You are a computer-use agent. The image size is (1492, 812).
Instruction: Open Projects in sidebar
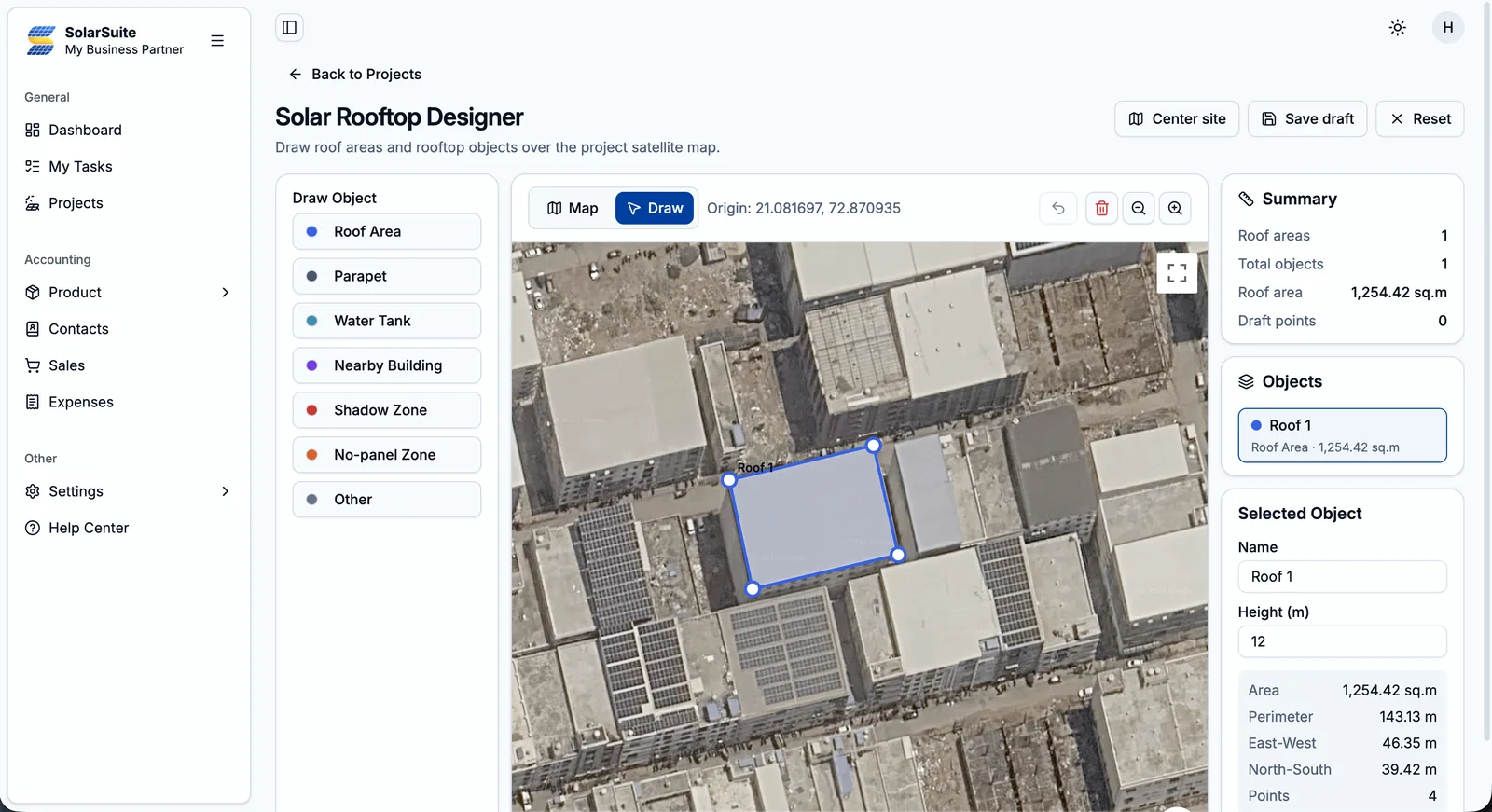(129, 203)
